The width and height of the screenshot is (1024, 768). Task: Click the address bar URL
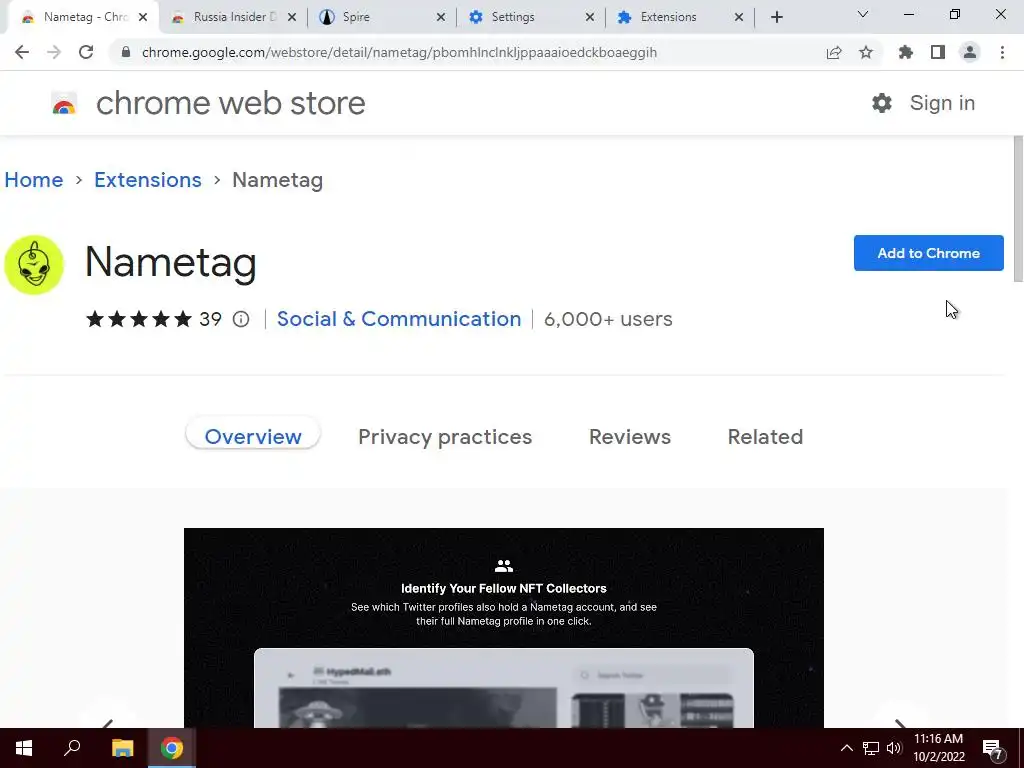click(399, 52)
